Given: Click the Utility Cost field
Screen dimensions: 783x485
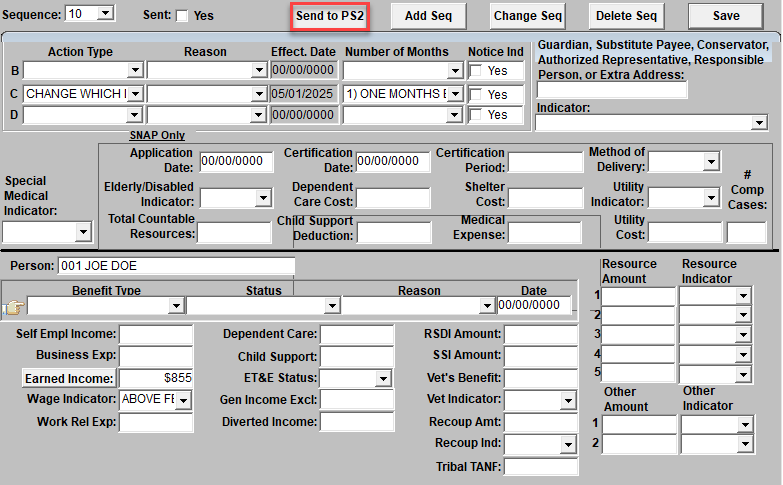Looking at the screenshot, I should pos(685,233).
